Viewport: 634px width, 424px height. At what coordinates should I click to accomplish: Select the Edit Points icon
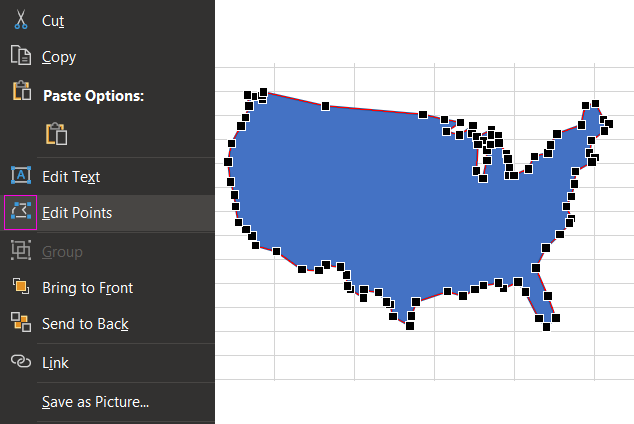21,213
